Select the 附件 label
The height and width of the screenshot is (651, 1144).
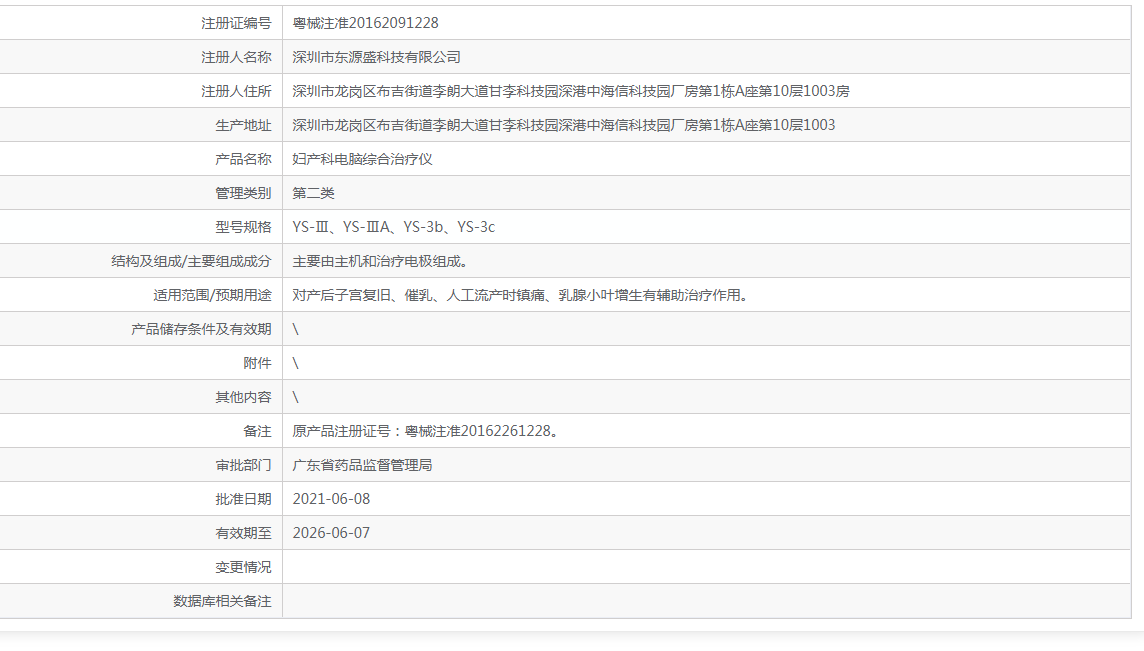257,363
